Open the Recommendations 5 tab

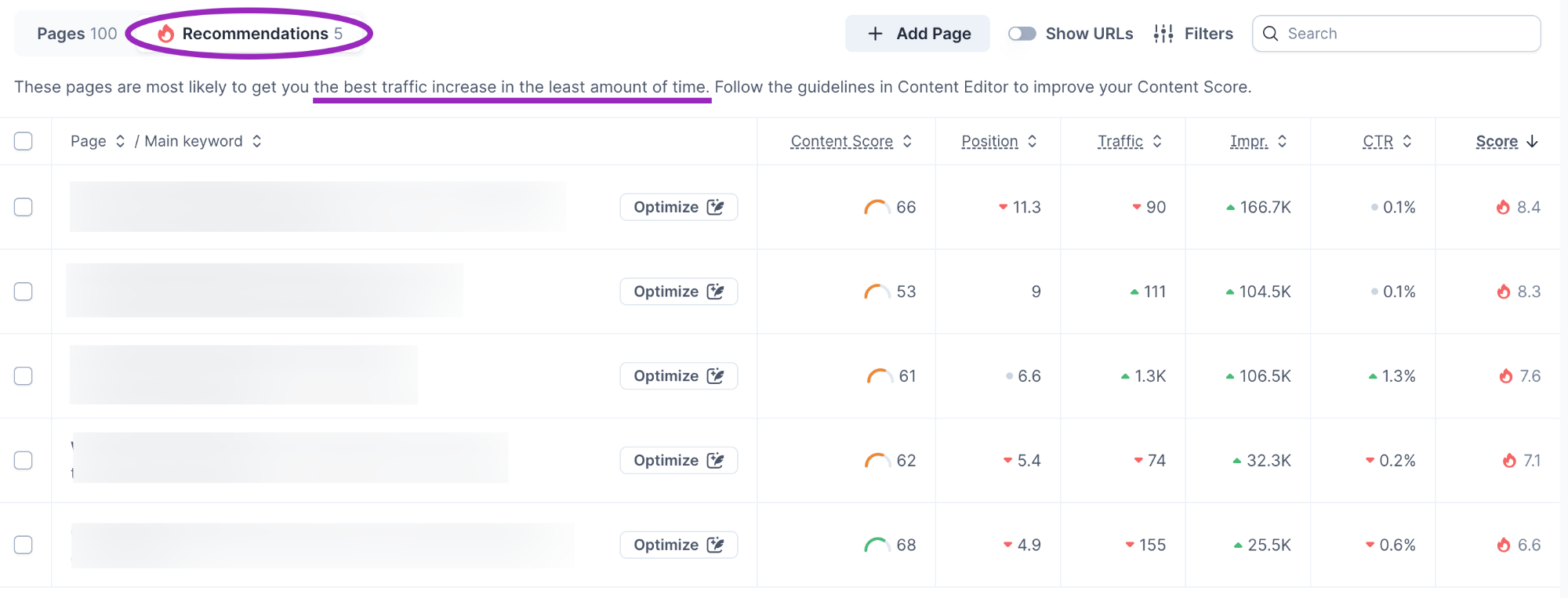pyautogui.click(x=255, y=34)
